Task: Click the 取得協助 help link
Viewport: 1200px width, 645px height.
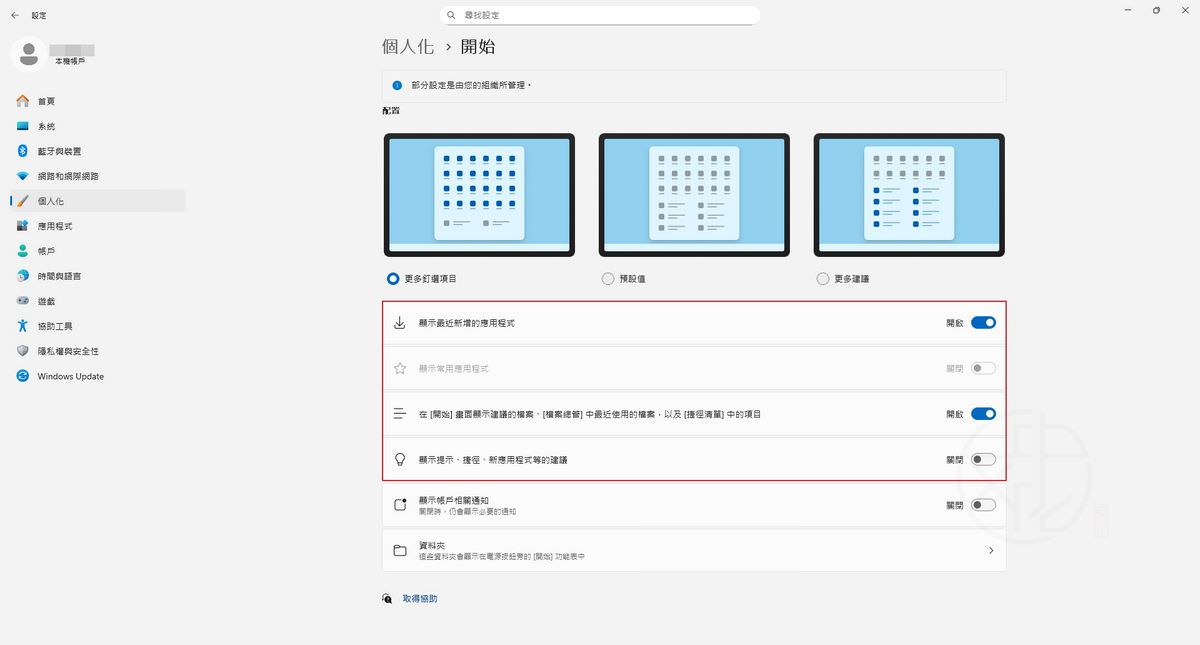Action: [420, 598]
